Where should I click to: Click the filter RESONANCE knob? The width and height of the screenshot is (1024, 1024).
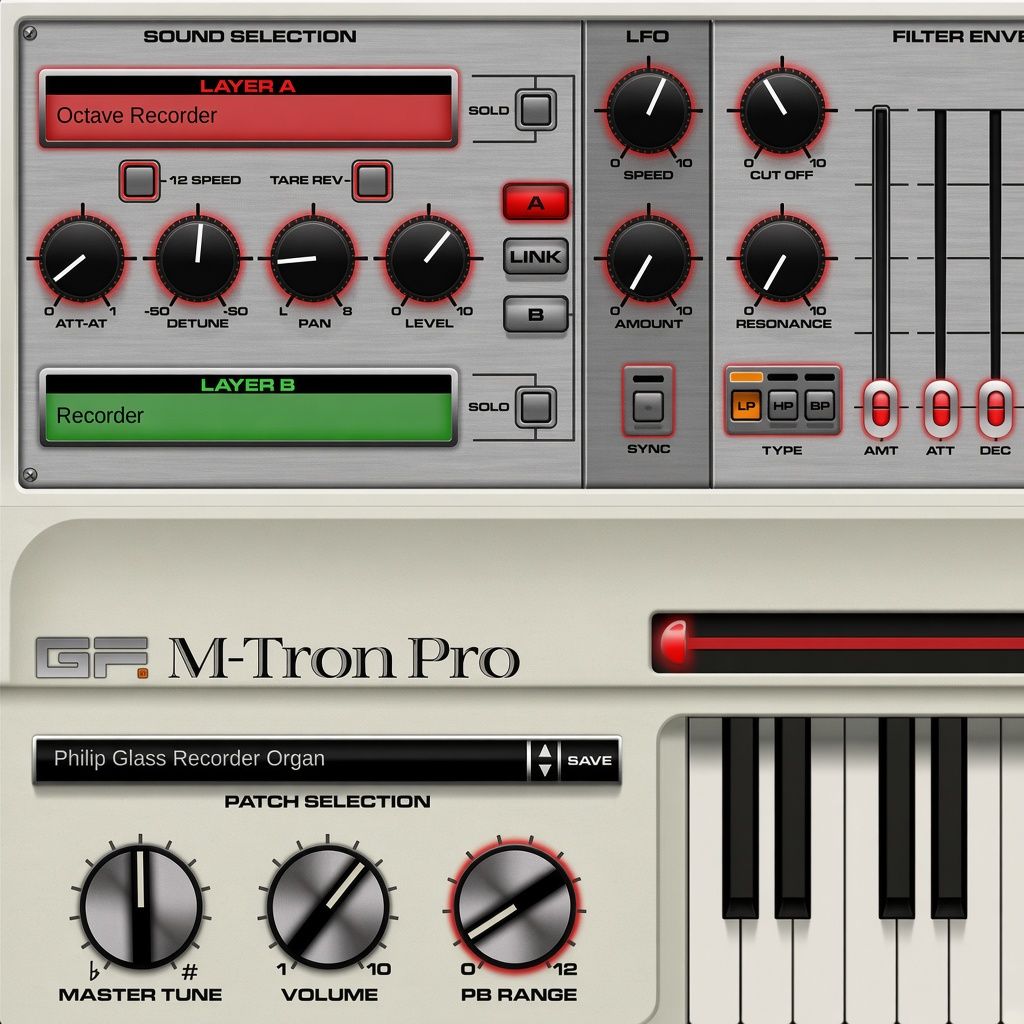(782, 259)
